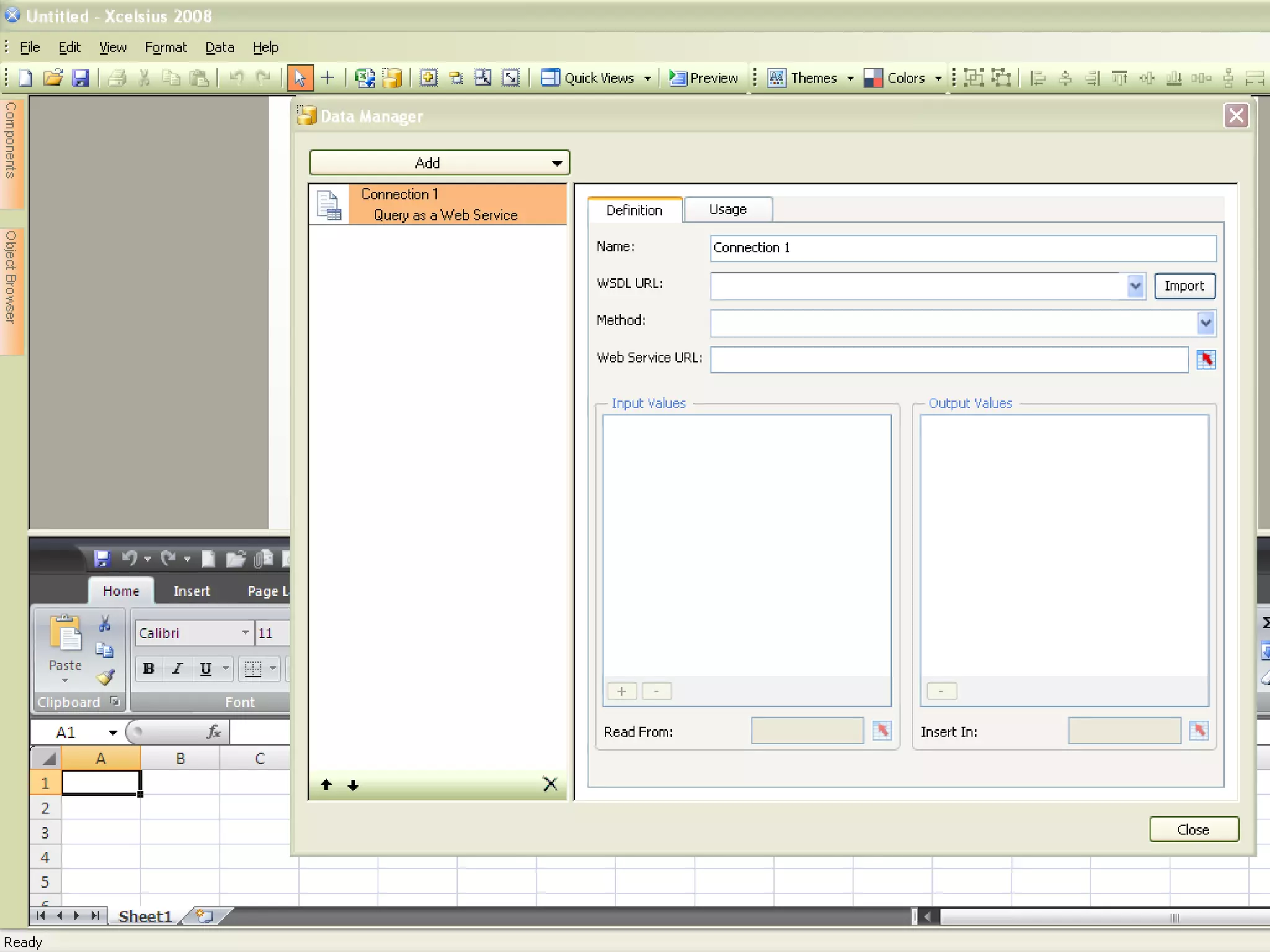Select the Selection arrow tool
This screenshot has height=952, width=1270.
tap(300, 77)
